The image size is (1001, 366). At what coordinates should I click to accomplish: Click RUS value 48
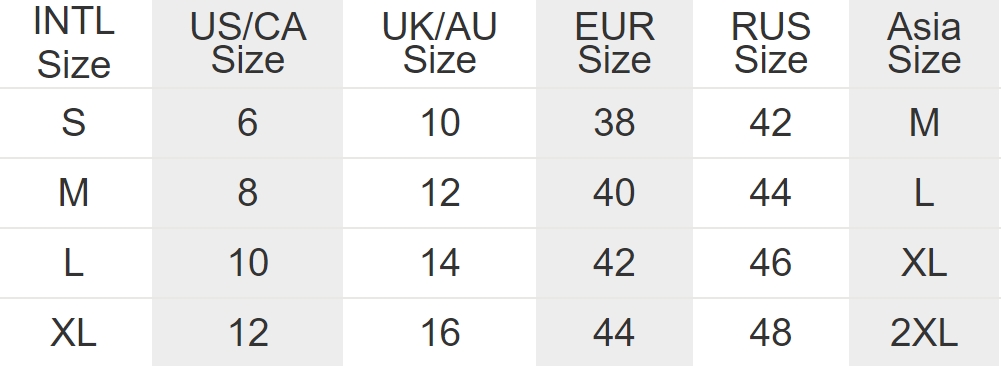point(771,333)
